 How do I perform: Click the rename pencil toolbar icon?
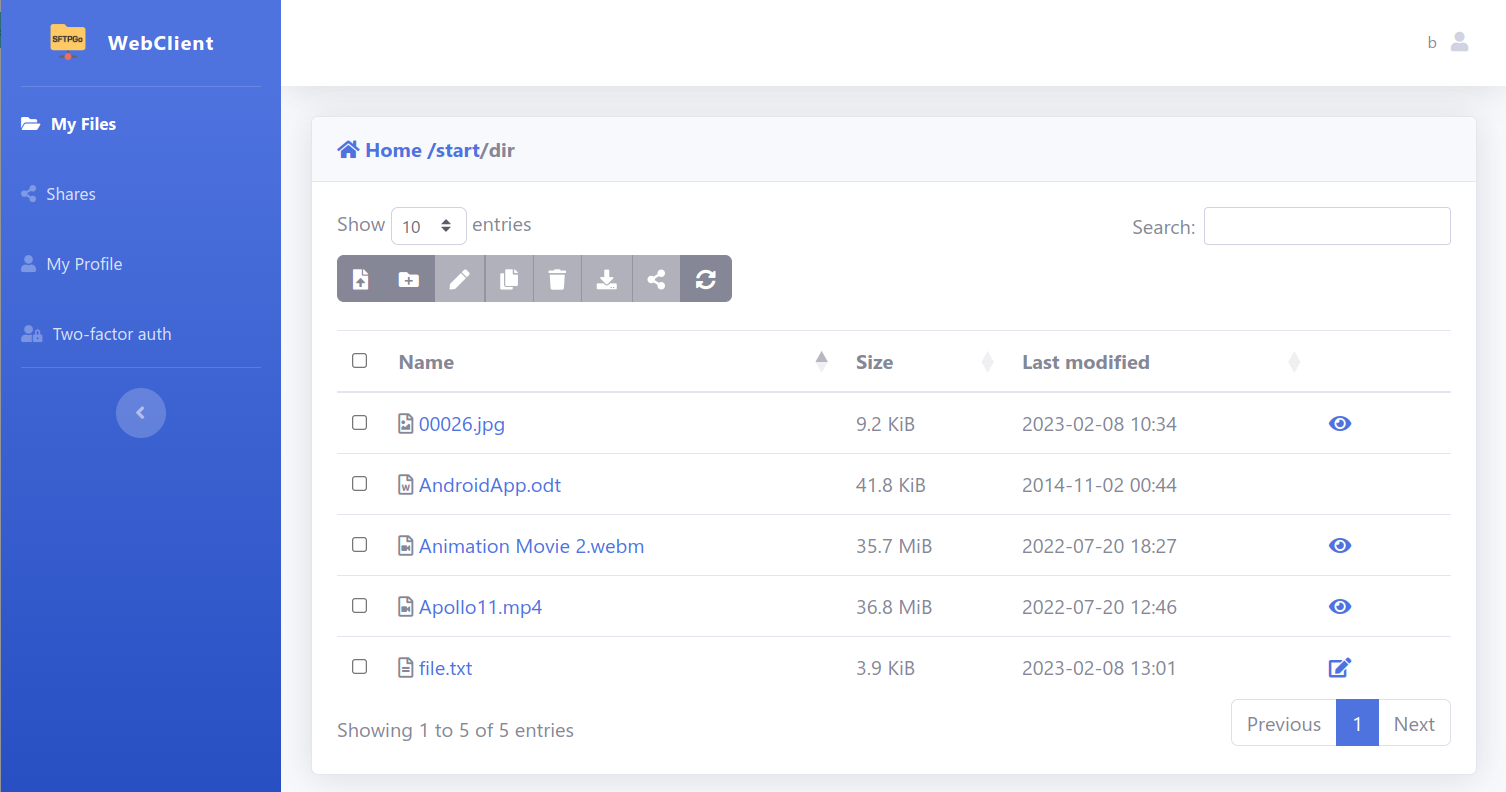coord(459,279)
